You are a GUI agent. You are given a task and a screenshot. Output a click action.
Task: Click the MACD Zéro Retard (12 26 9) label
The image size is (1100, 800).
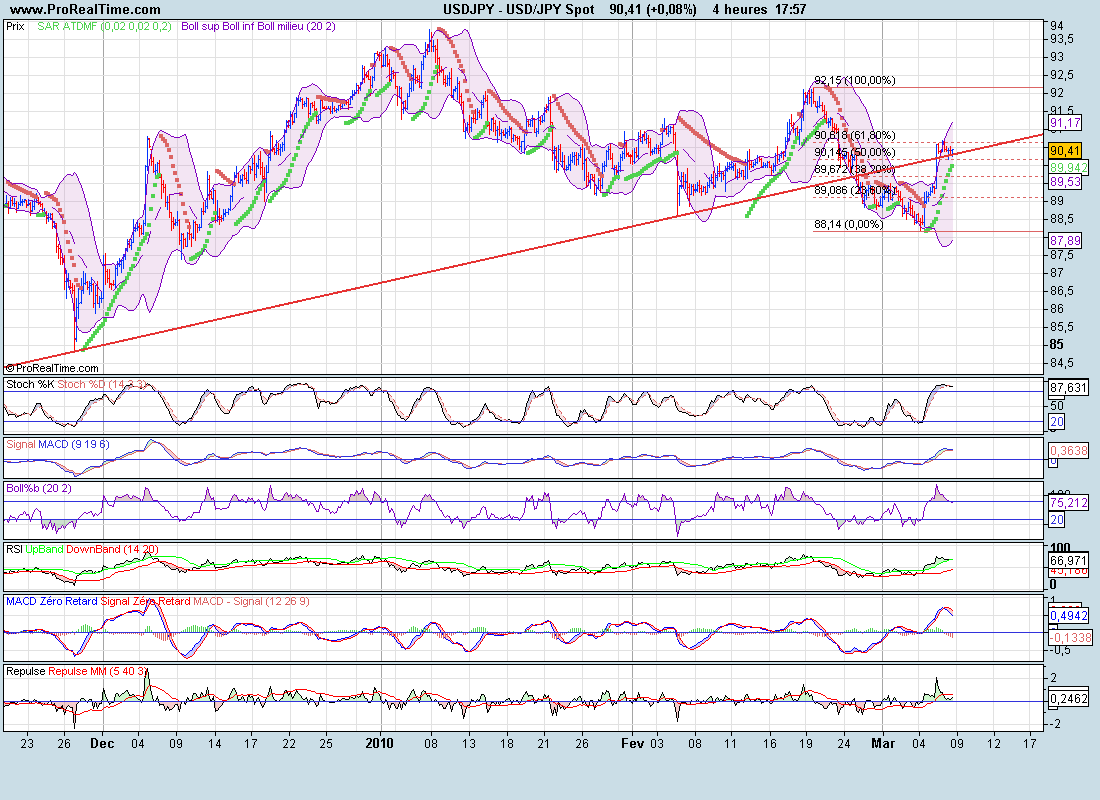[157, 601]
